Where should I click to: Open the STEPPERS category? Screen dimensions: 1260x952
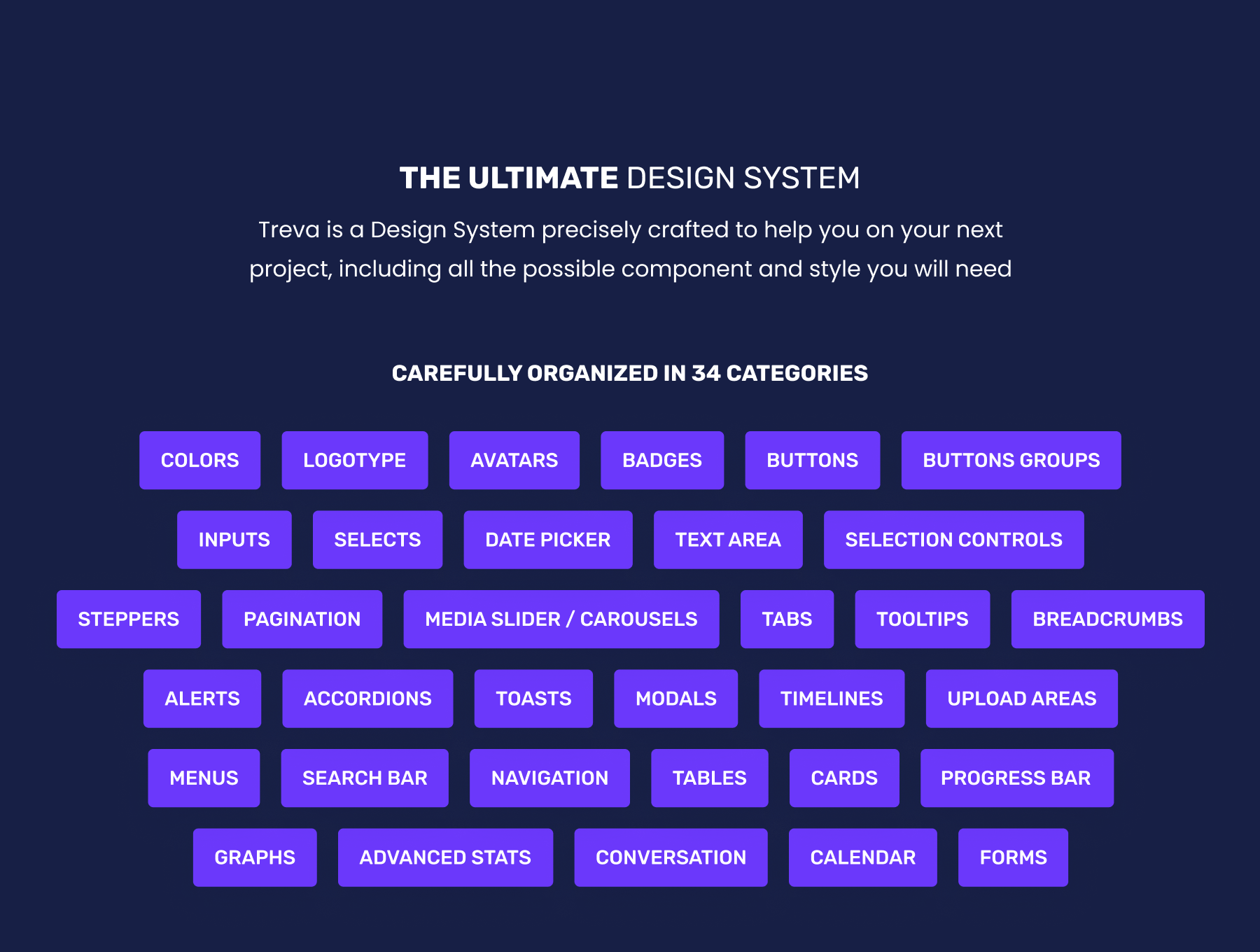(129, 619)
